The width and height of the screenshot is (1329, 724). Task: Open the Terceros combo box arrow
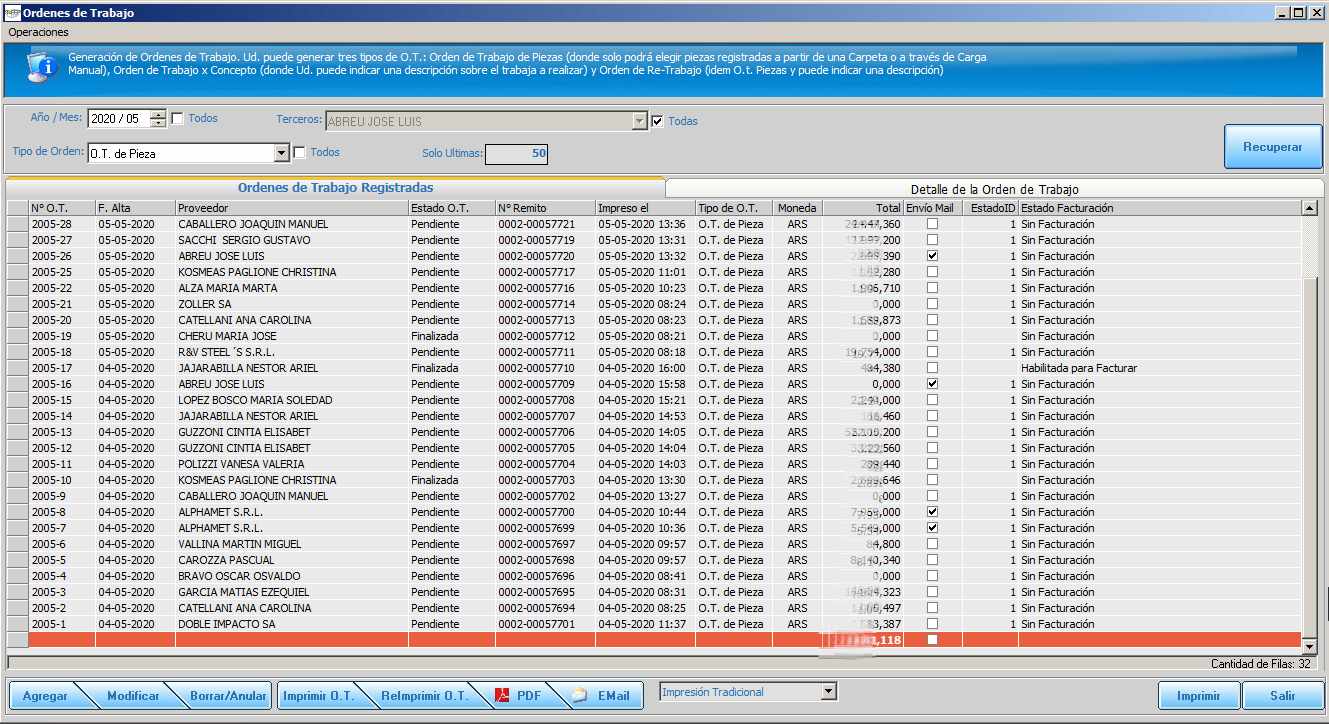click(640, 122)
